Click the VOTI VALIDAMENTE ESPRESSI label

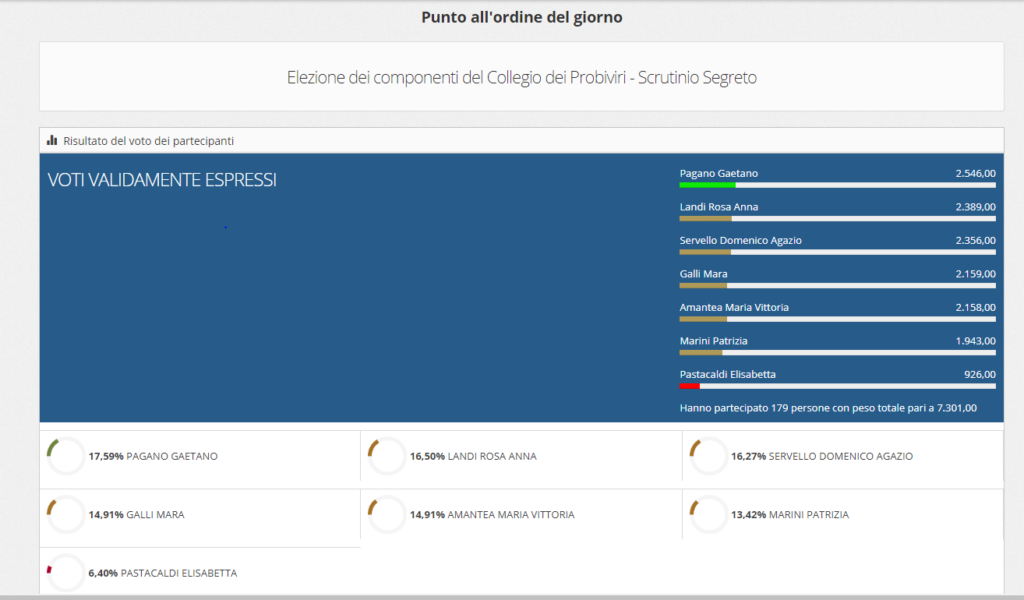click(162, 180)
